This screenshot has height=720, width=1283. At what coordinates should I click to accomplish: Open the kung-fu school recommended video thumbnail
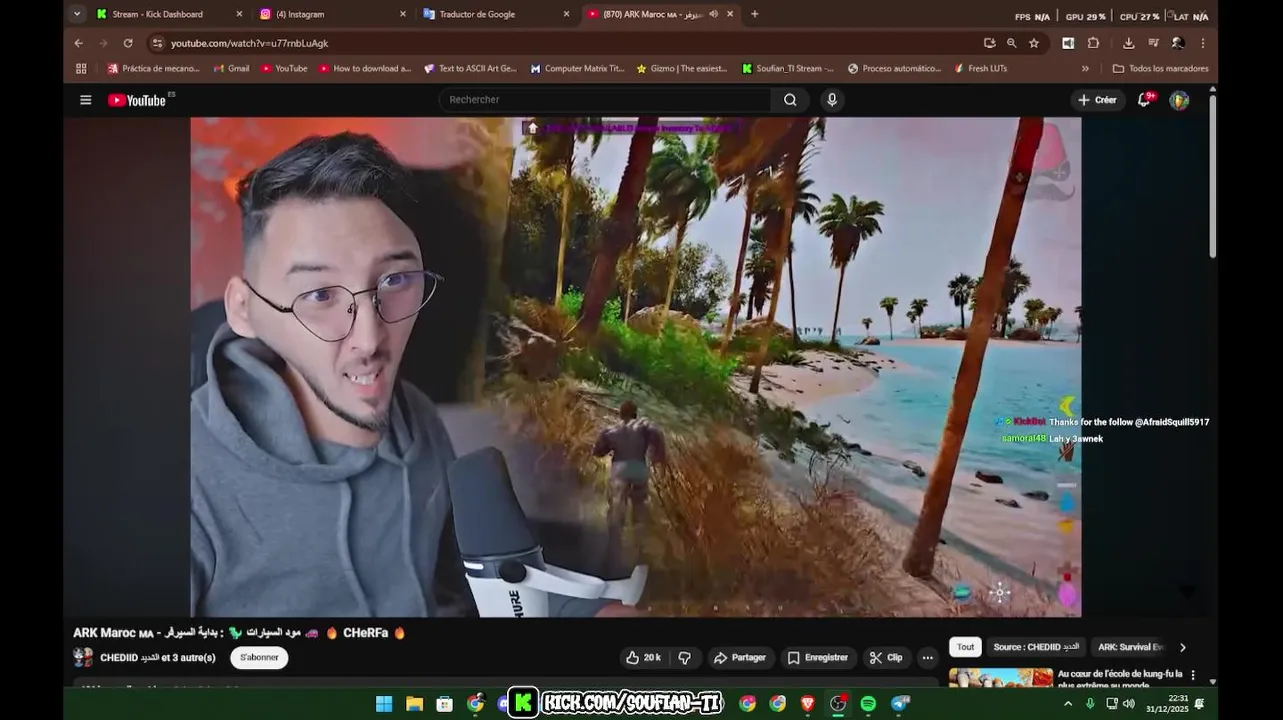1001,678
